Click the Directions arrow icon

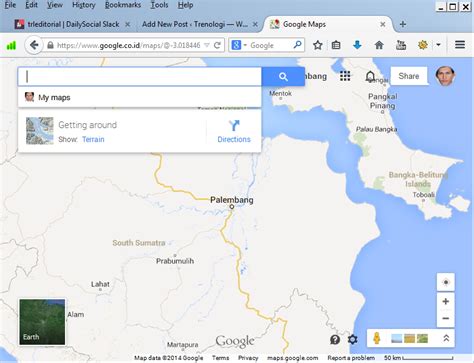[x=234, y=126]
